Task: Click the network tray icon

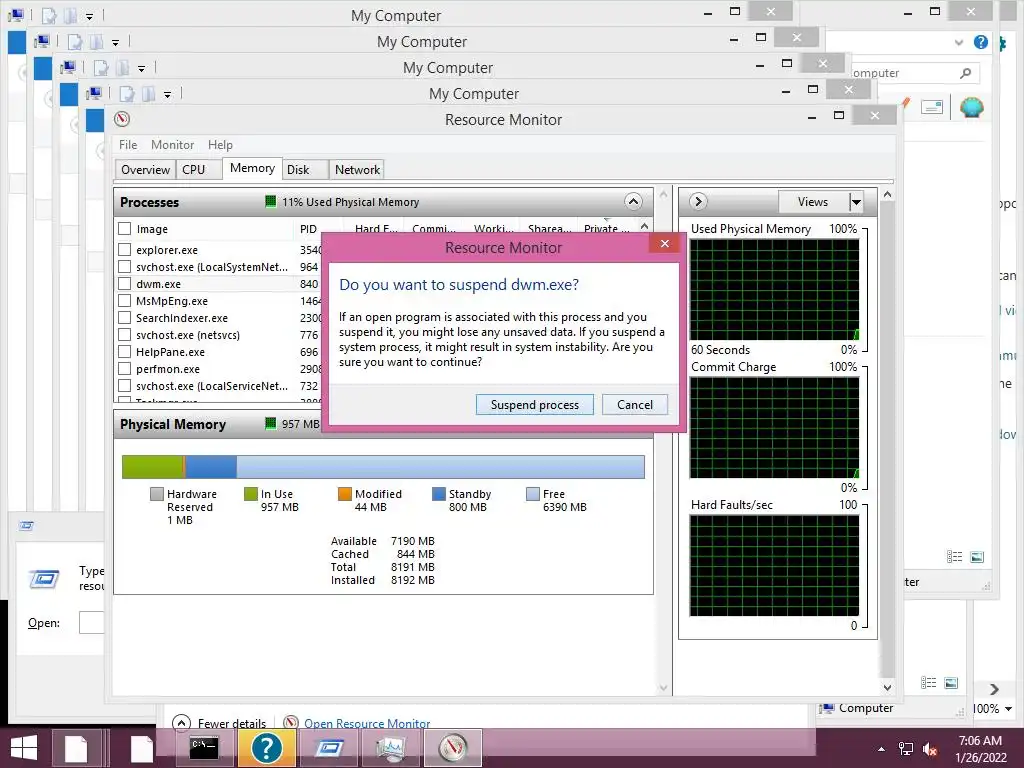Action: pyautogui.click(x=906, y=749)
